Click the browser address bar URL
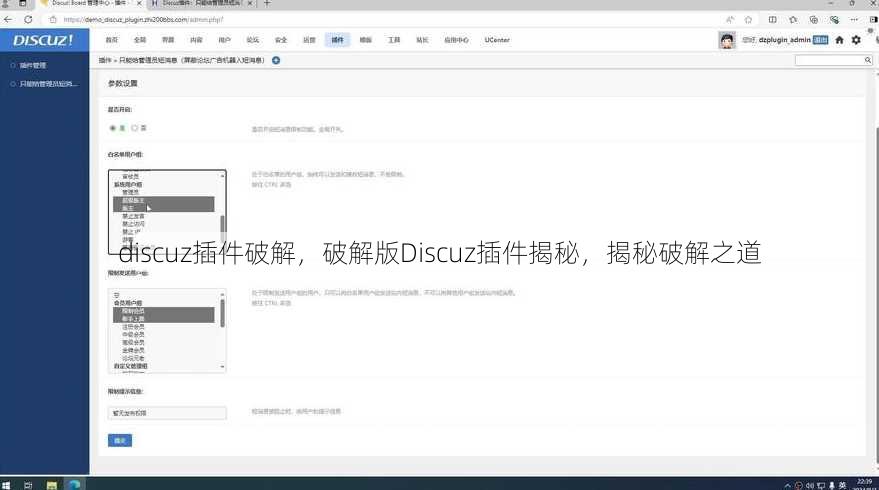The height and width of the screenshot is (490, 879). [x=143, y=20]
